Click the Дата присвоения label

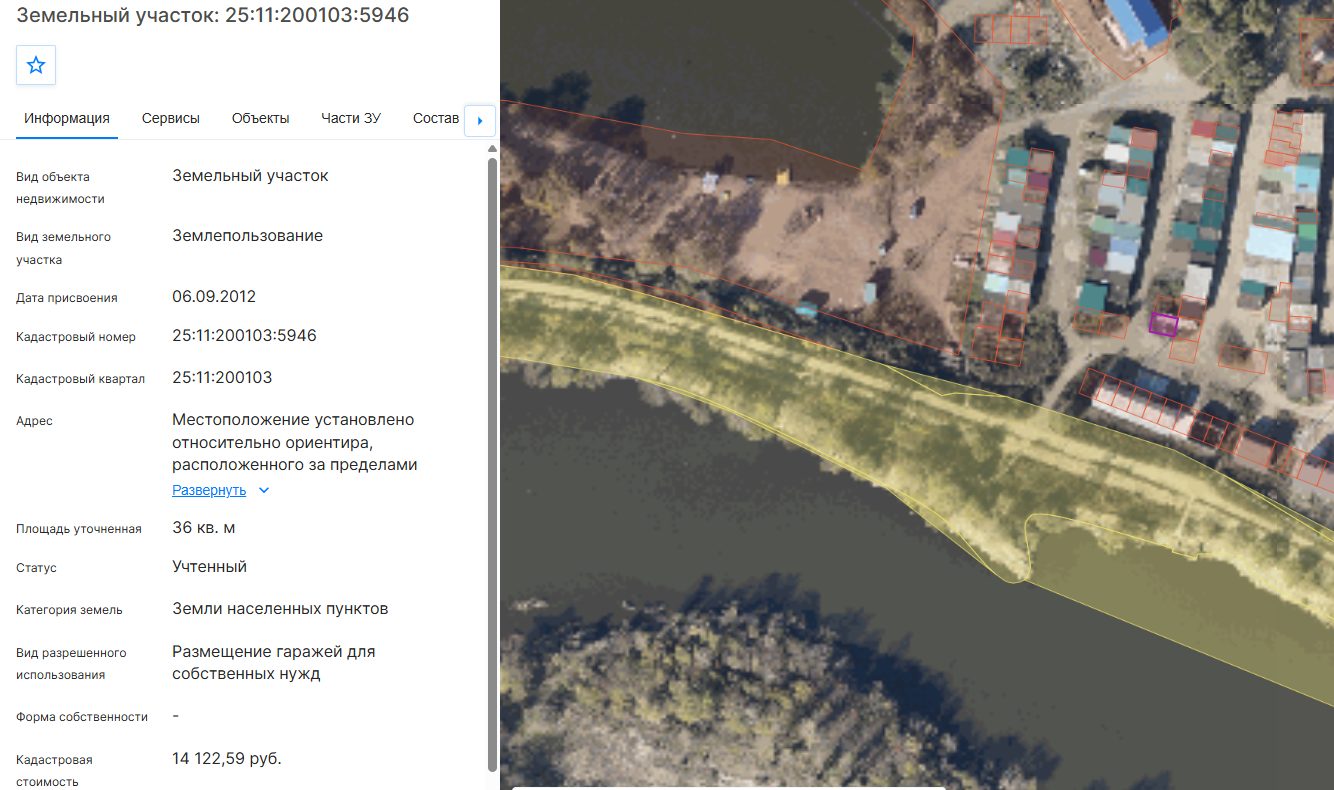click(x=67, y=298)
